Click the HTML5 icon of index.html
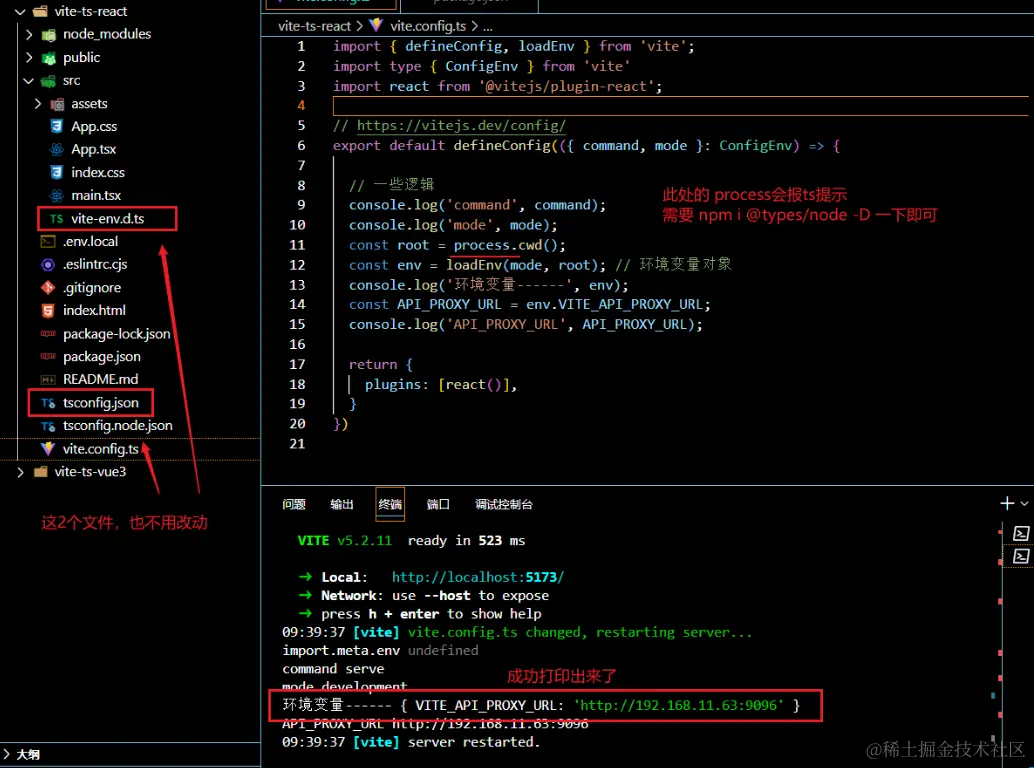 47,310
